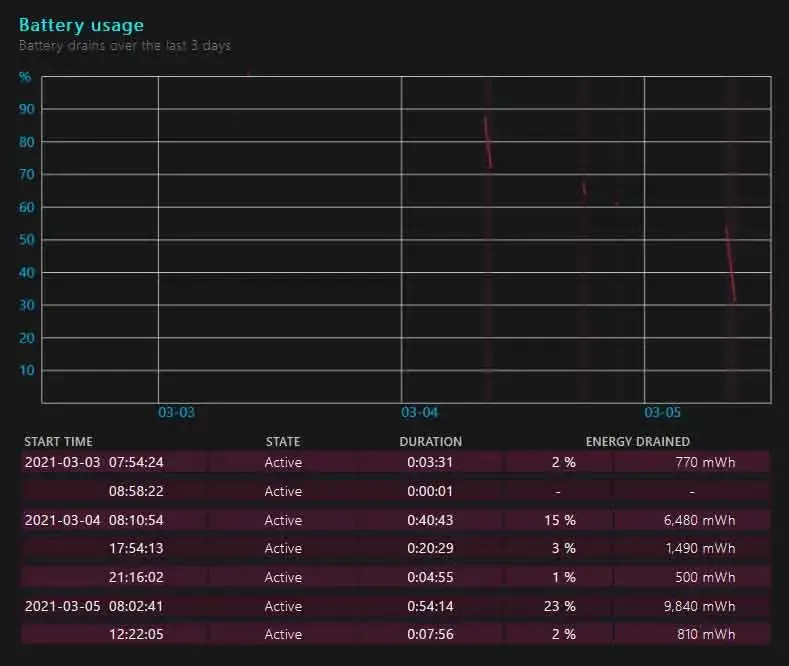This screenshot has height=666, width=789.
Task: Select duration 0:07:56
Action: pyautogui.click(x=430, y=634)
